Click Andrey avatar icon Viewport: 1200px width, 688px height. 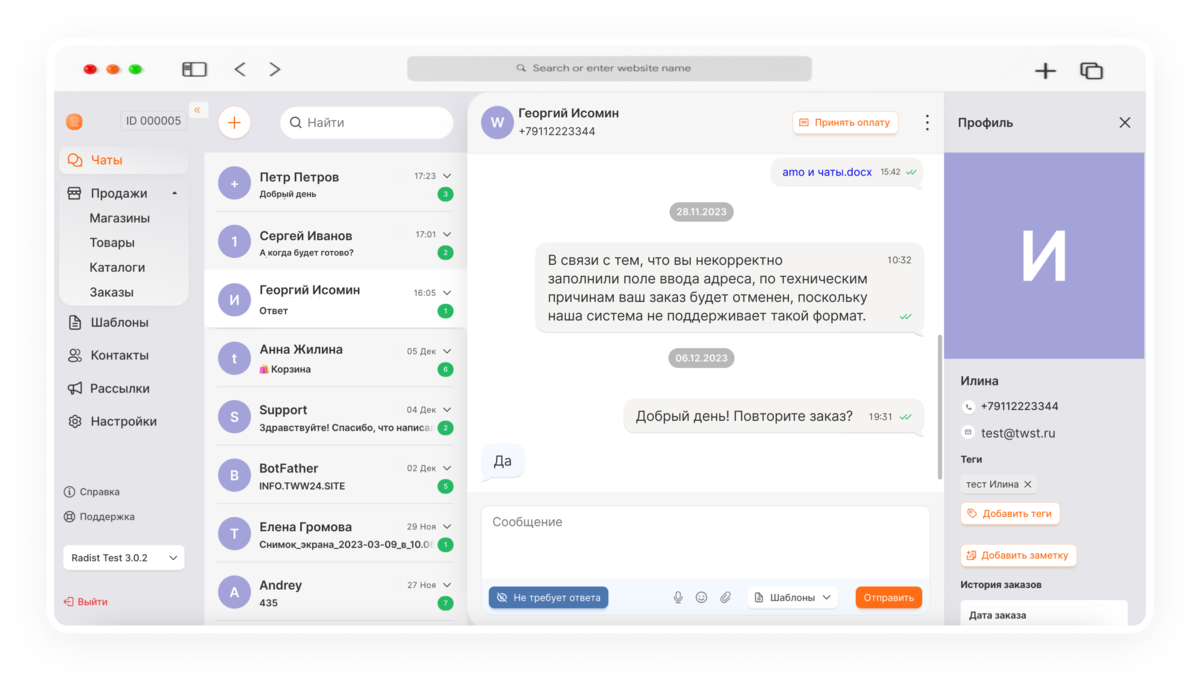point(234,592)
